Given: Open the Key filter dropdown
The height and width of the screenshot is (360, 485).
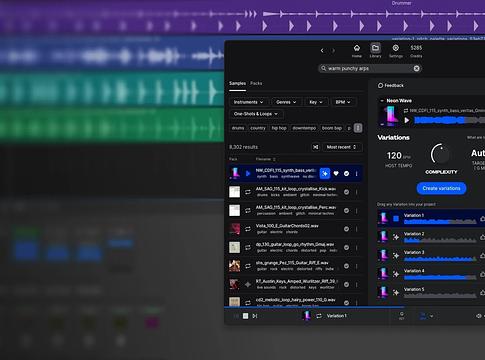Looking at the screenshot, I should 316,102.
